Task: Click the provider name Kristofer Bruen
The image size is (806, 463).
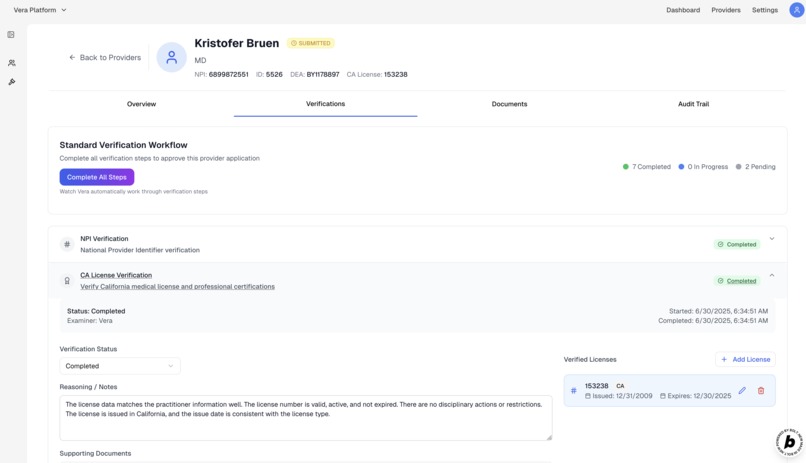Action: pos(236,43)
